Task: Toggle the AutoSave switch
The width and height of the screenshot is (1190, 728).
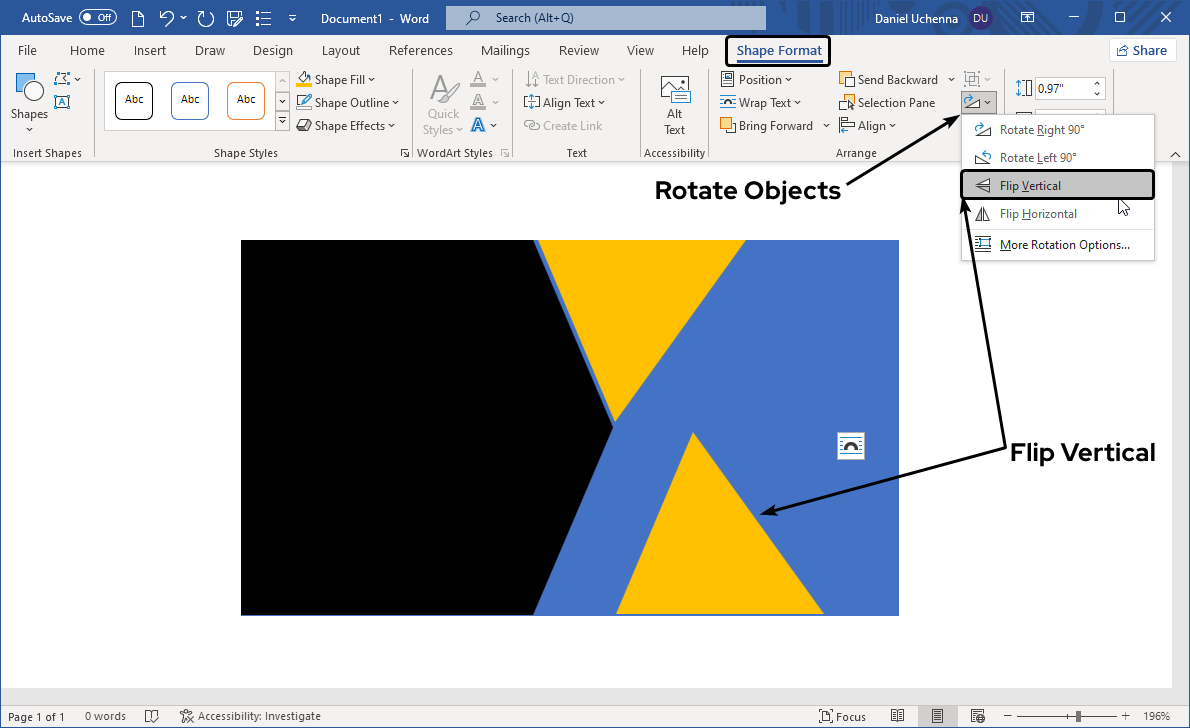Action: pyautogui.click(x=97, y=18)
